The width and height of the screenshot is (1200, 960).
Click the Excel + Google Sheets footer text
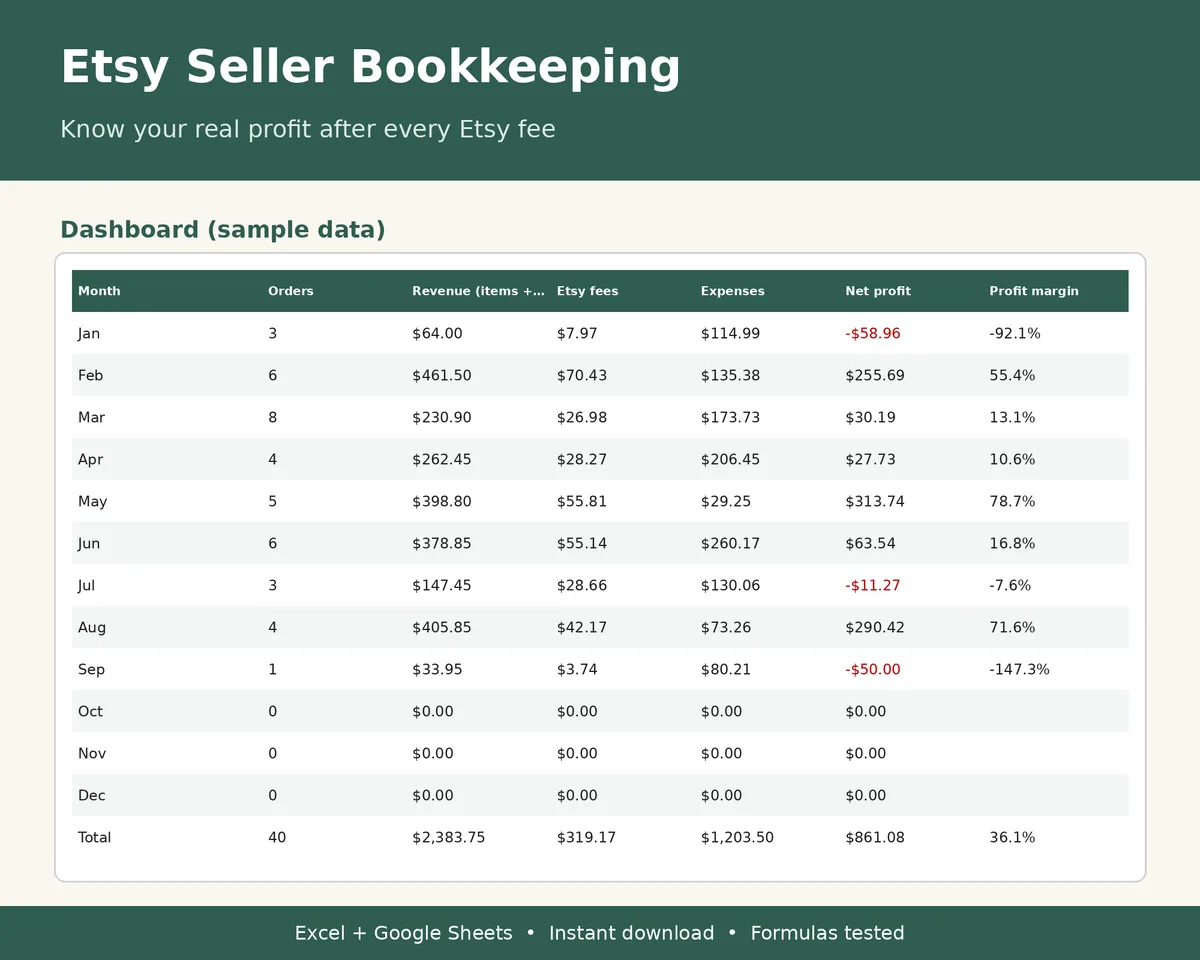point(403,933)
